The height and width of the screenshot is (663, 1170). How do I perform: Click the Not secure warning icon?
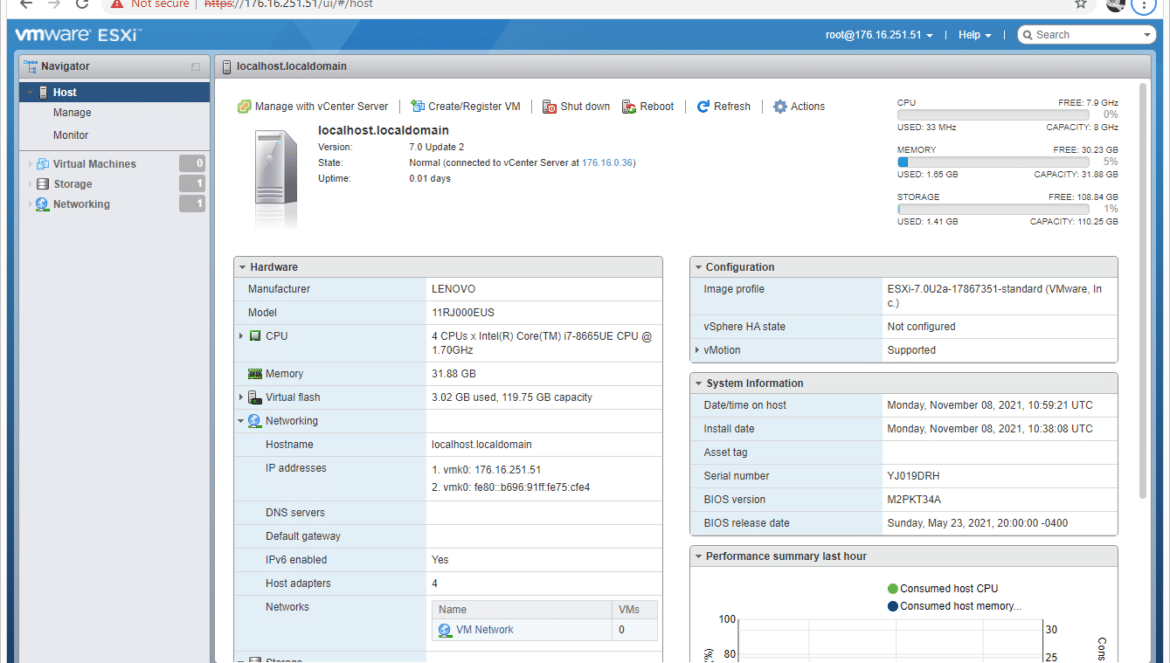coord(116,4)
